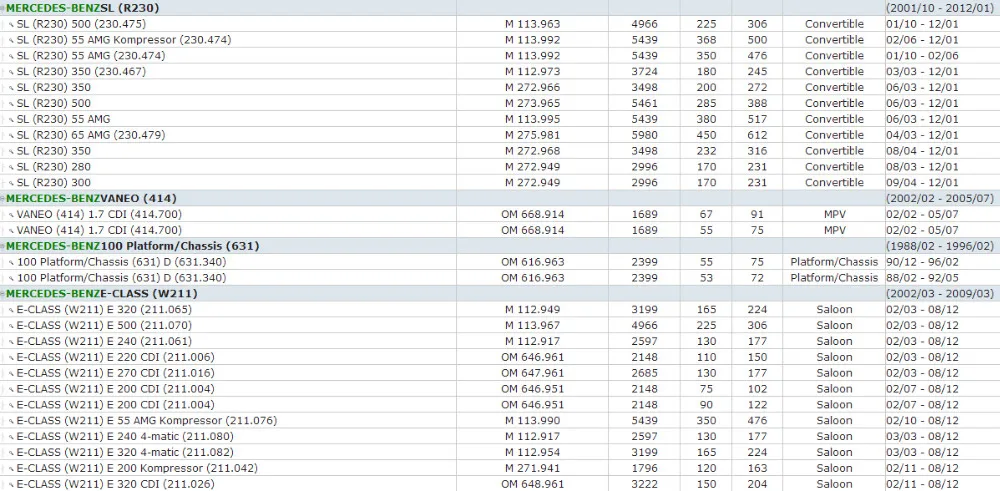1000x491 pixels.
Task: Click engine code OM 648.961
Action: click(x=533, y=485)
